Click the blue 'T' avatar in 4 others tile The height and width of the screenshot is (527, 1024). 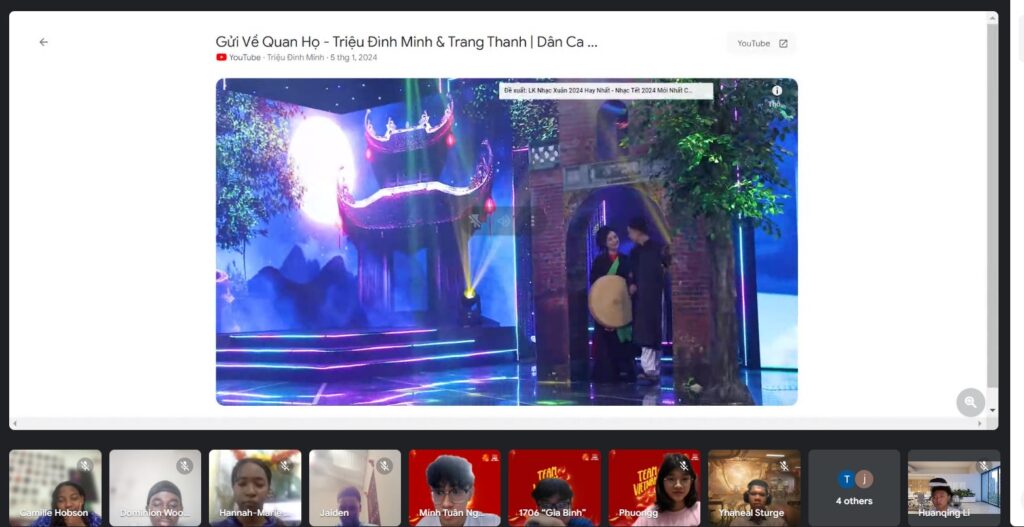[x=846, y=479]
